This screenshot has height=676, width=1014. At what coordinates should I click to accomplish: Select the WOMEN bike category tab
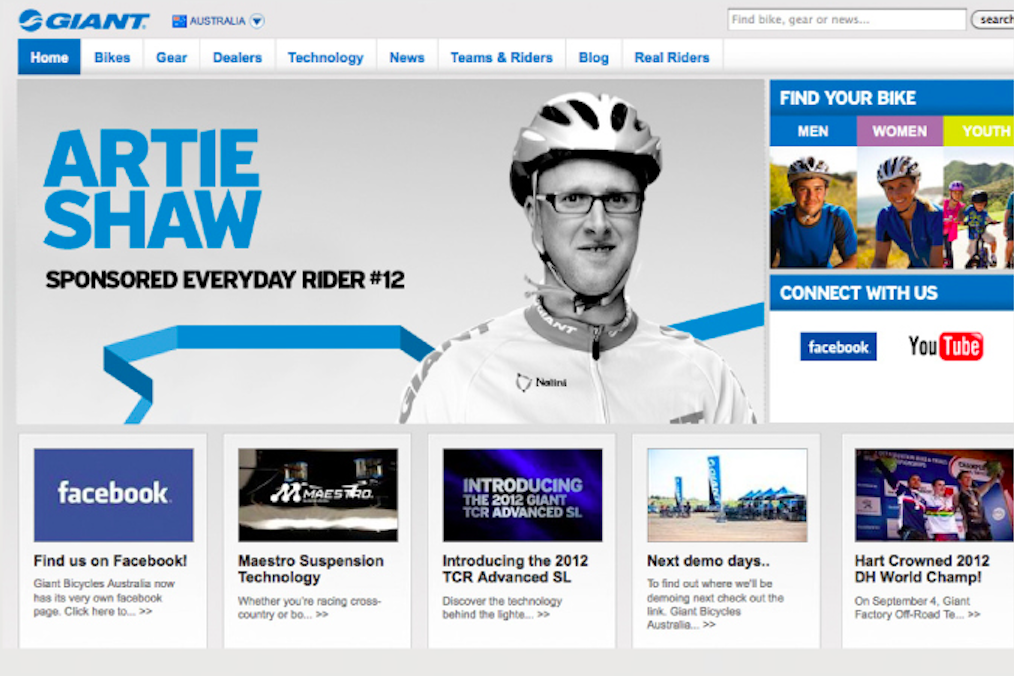pyautogui.click(x=900, y=131)
